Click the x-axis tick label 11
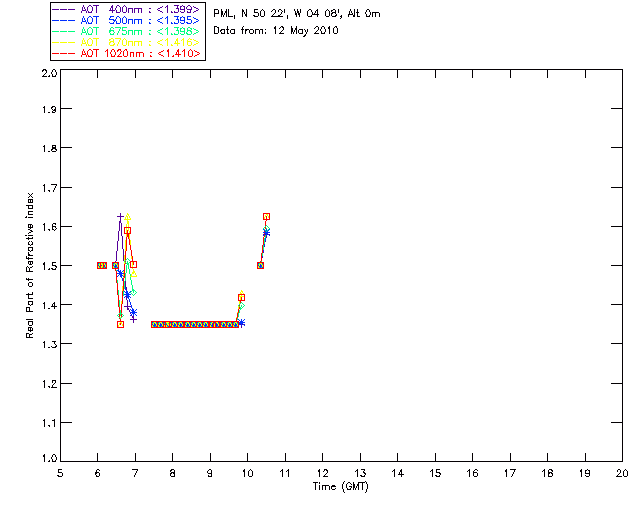The width and height of the screenshot is (640, 512). [x=285, y=473]
